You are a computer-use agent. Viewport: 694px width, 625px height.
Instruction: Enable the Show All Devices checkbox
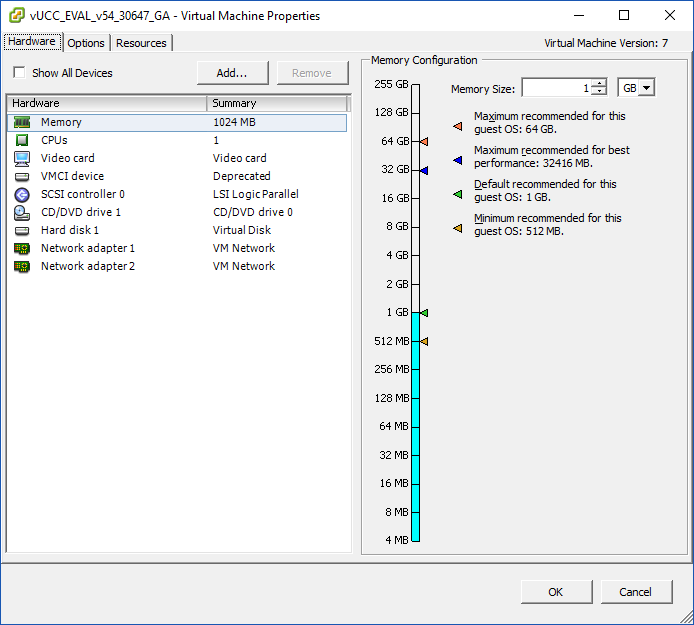[x=19, y=72]
